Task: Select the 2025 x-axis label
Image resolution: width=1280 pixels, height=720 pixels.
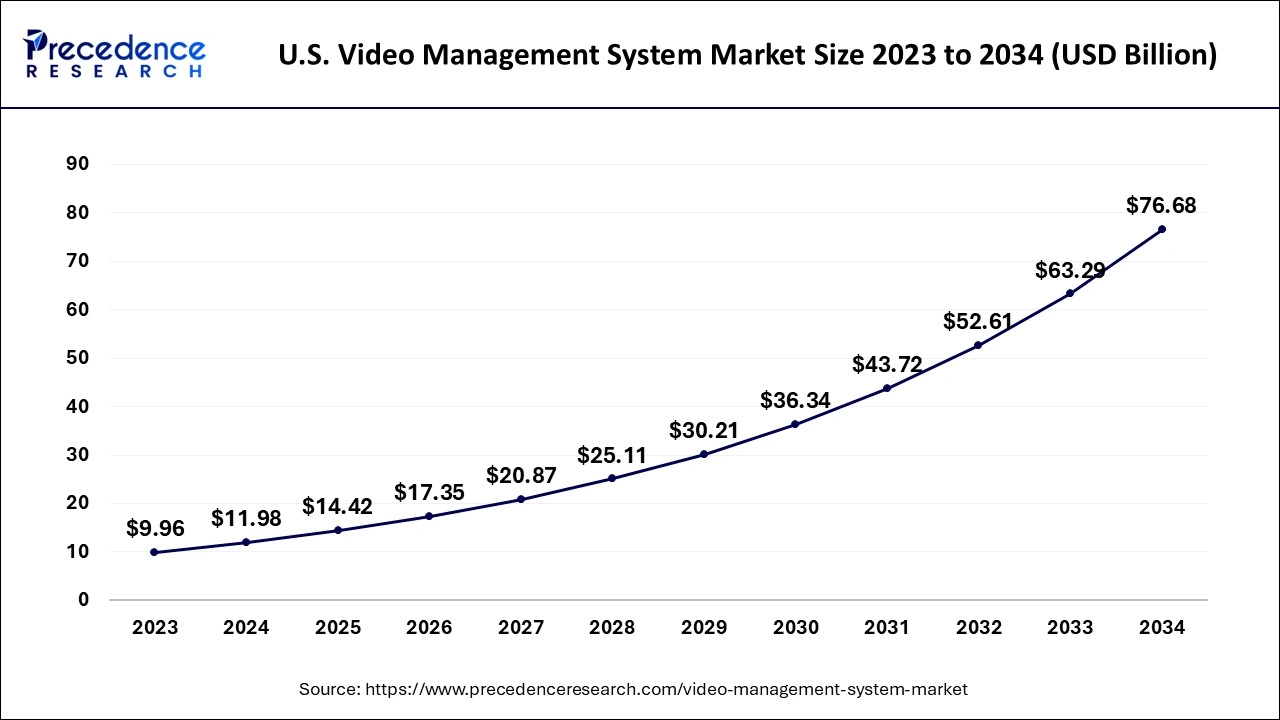Action: pos(338,628)
